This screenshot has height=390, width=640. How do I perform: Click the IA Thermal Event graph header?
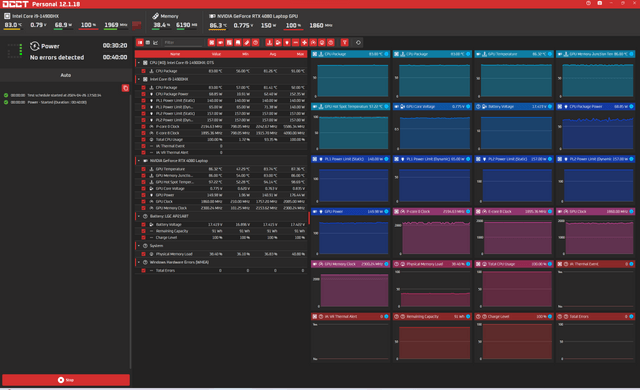tap(596, 264)
